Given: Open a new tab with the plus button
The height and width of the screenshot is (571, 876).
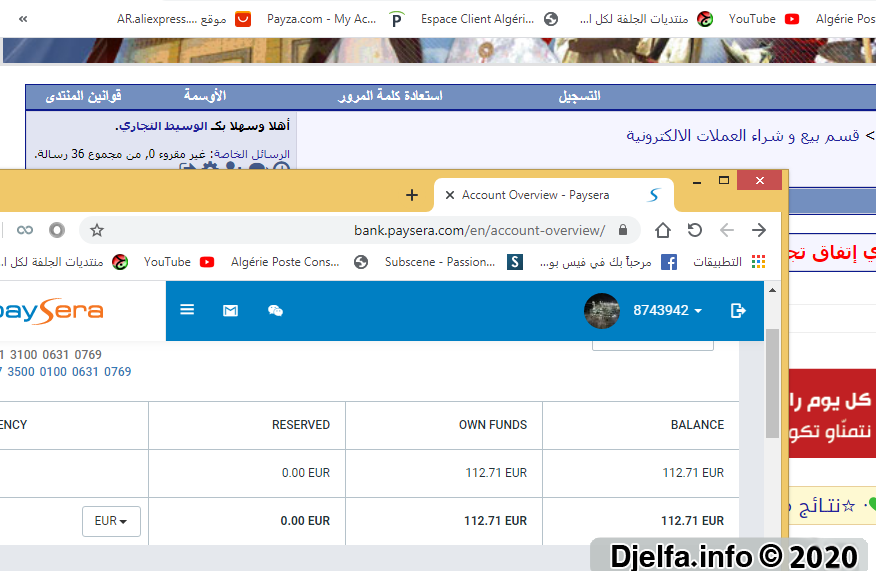Looking at the screenshot, I should coord(412,195).
